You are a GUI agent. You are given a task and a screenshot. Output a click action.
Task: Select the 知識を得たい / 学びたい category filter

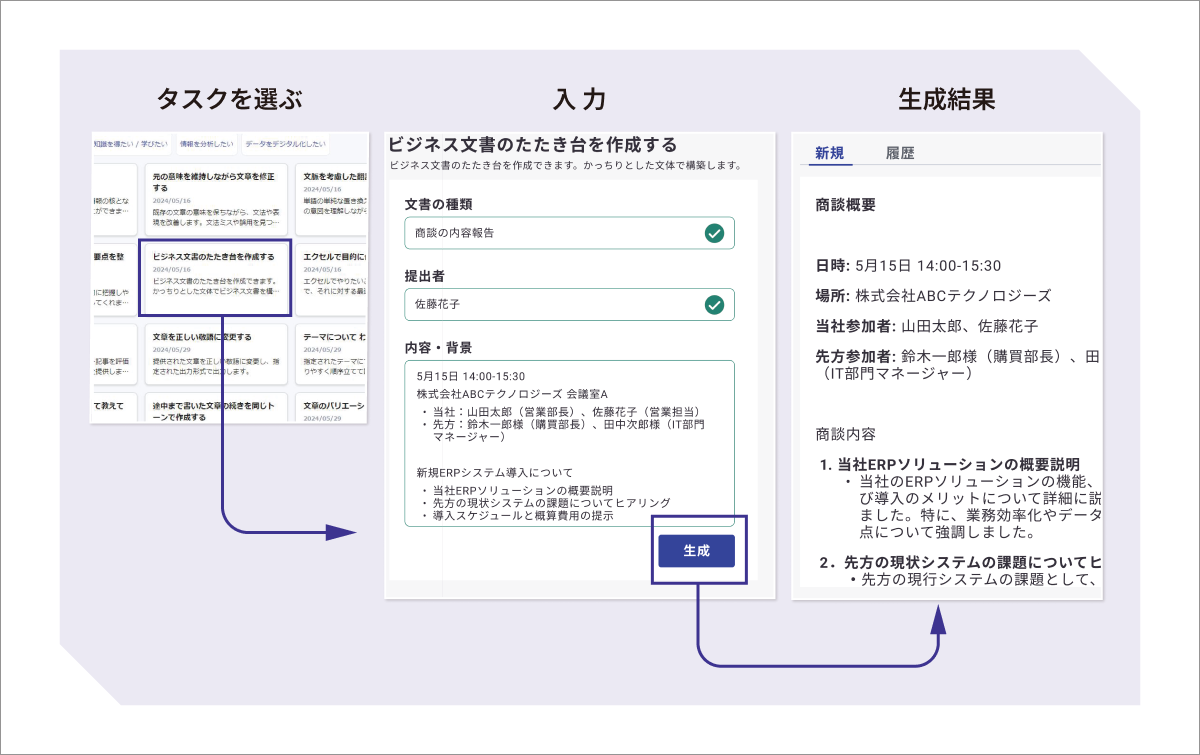[x=130, y=145]
